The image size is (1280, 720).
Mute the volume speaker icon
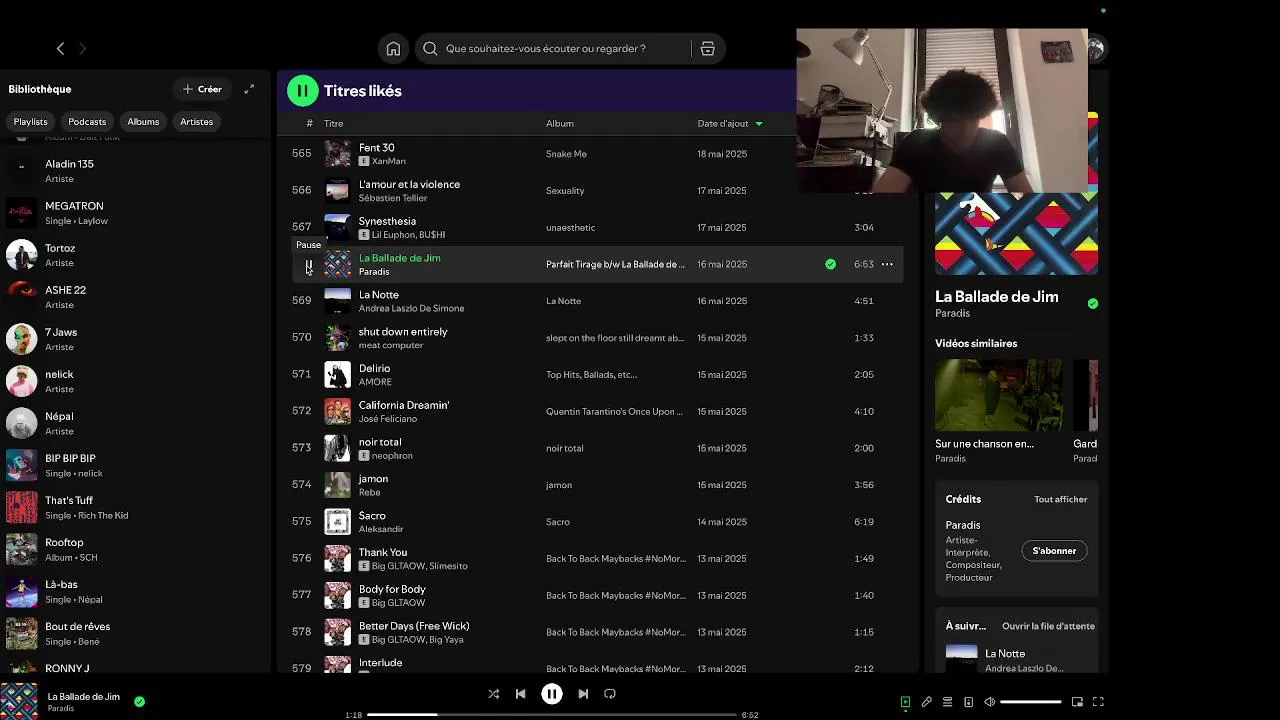[989, 702]
